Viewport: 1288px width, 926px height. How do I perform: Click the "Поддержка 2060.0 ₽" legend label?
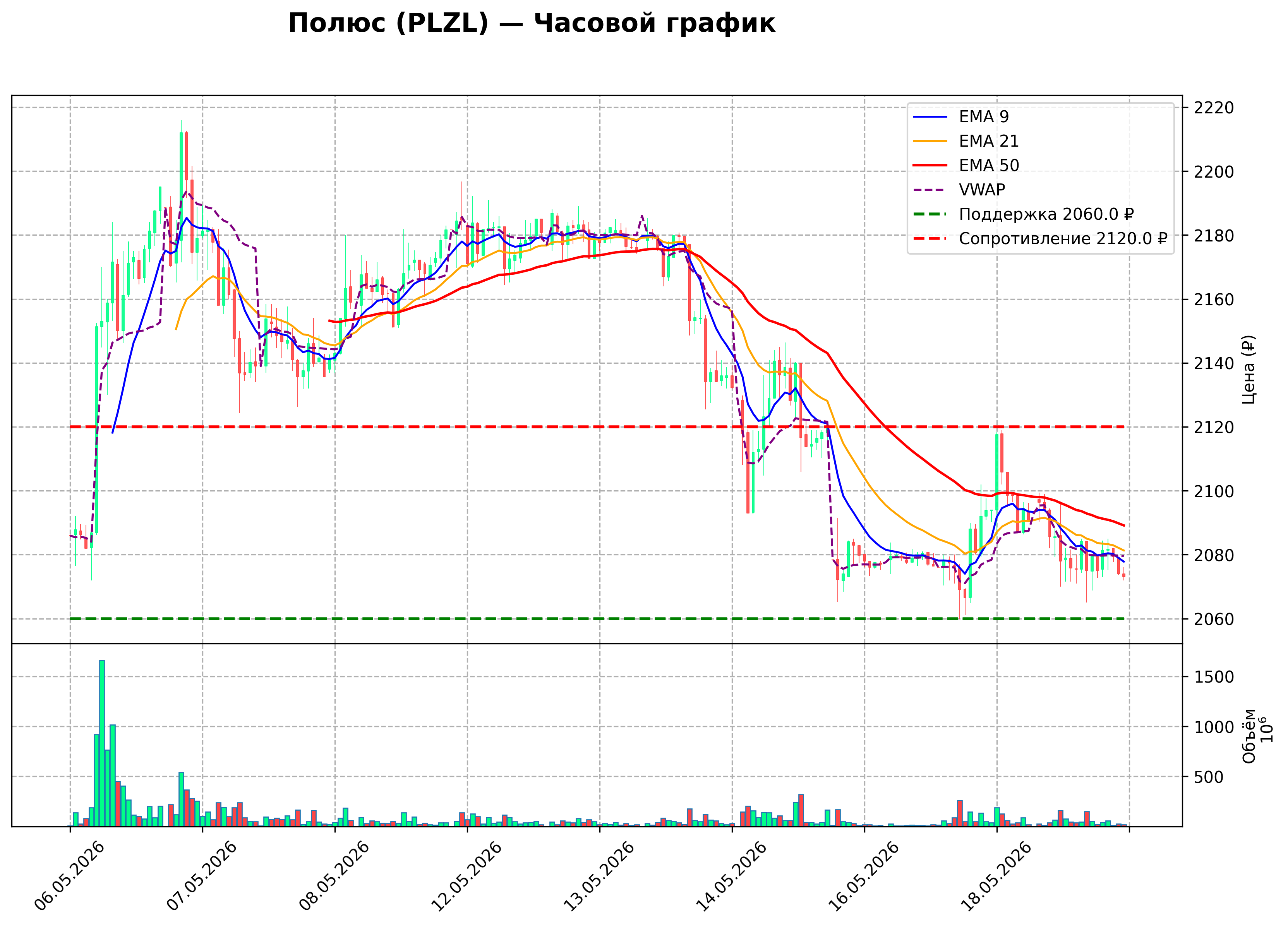click(x=1046, y=215)
